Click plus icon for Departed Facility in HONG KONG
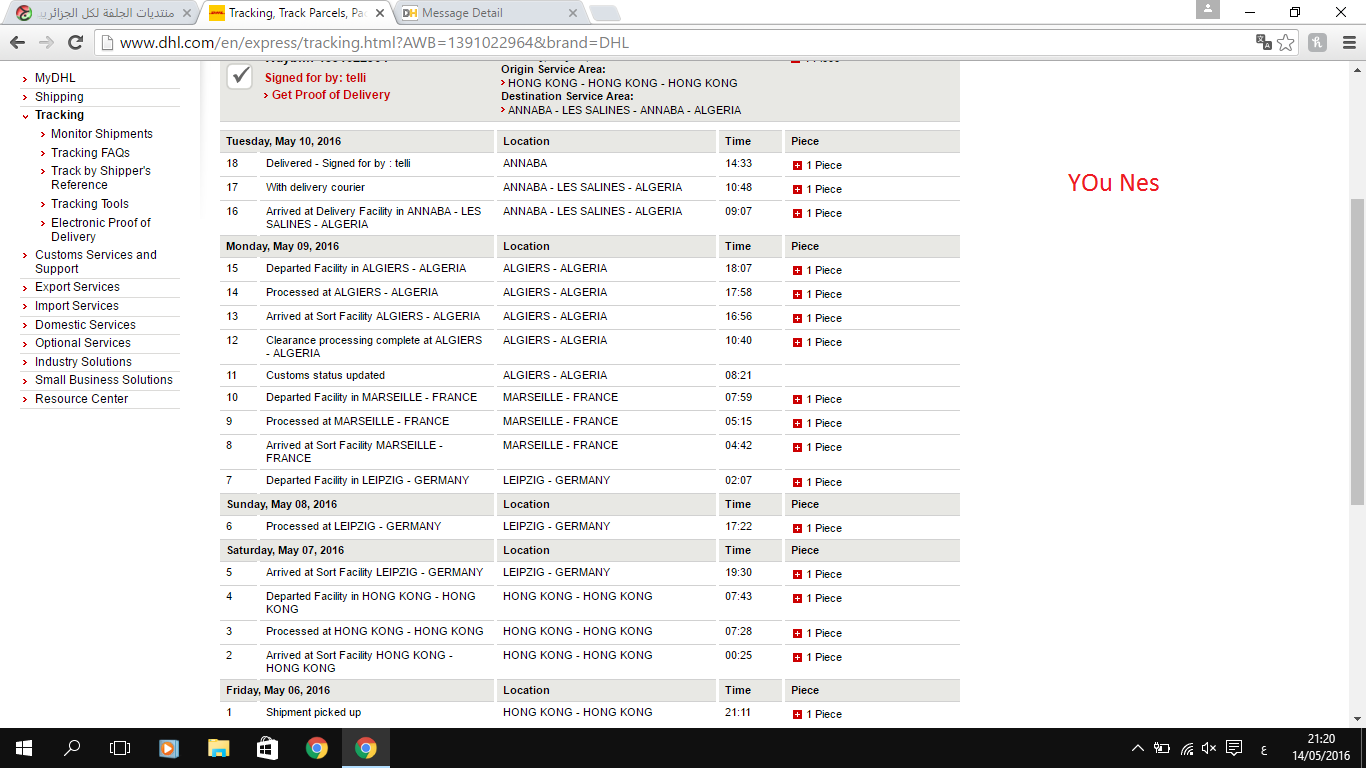The image size is (1366, 768). coord(797,598)
